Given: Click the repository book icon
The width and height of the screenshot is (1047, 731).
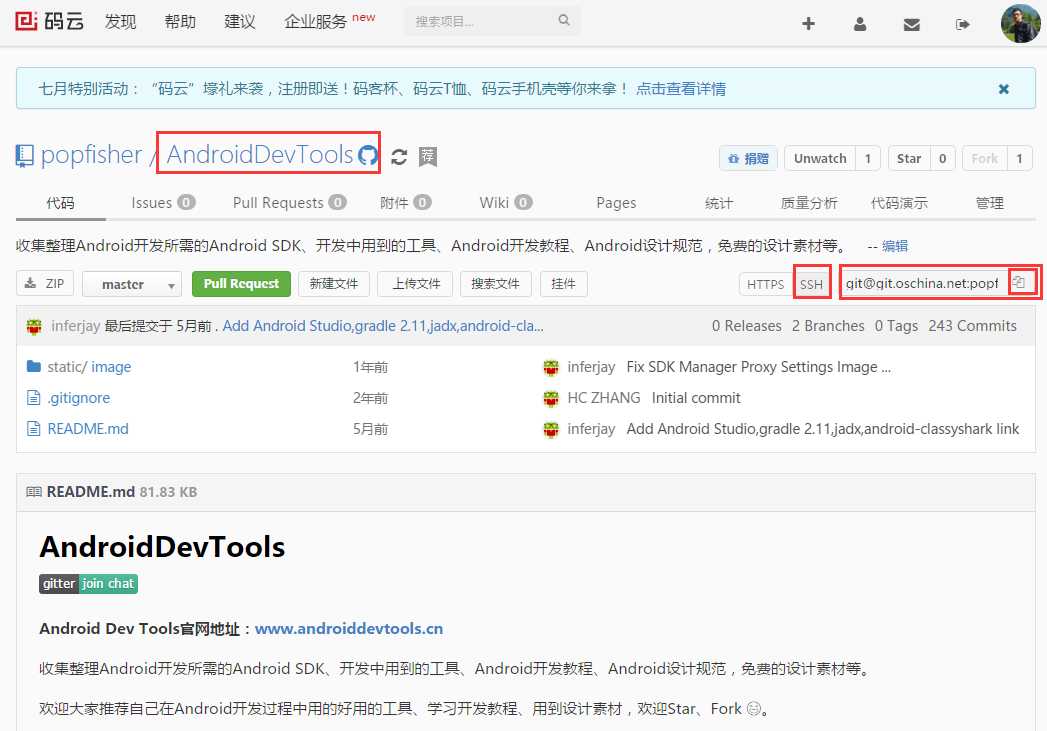Looking at the screenshot, I should 24,156.
